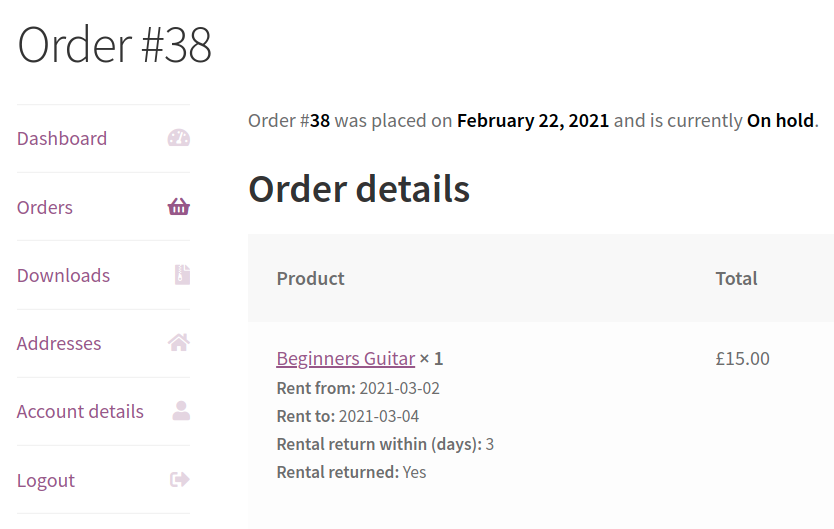The image size is (834, 529).
Task: Open the Downloads page
Action: tap(63, 275)
